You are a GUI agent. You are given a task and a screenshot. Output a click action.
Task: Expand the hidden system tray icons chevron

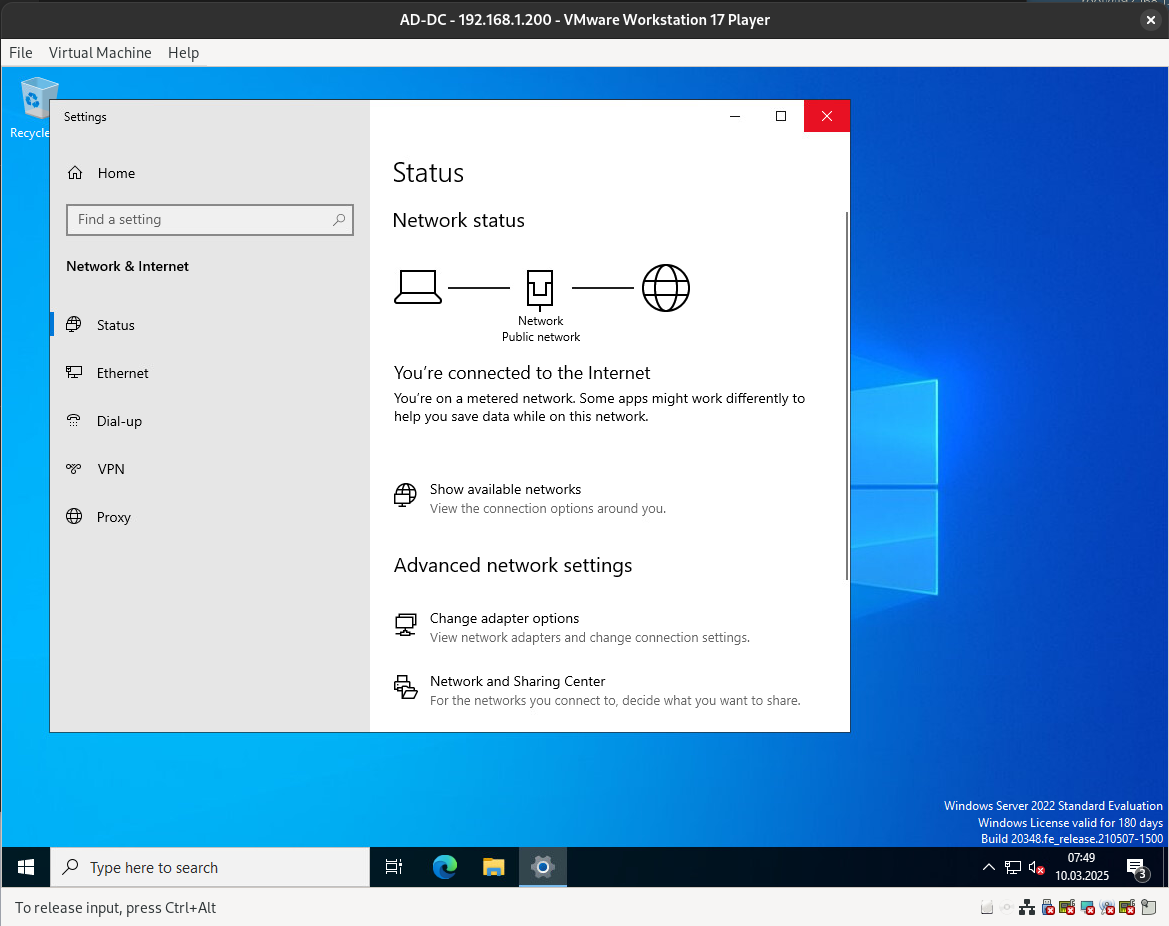pyautogui.click(x=988, y=867)
